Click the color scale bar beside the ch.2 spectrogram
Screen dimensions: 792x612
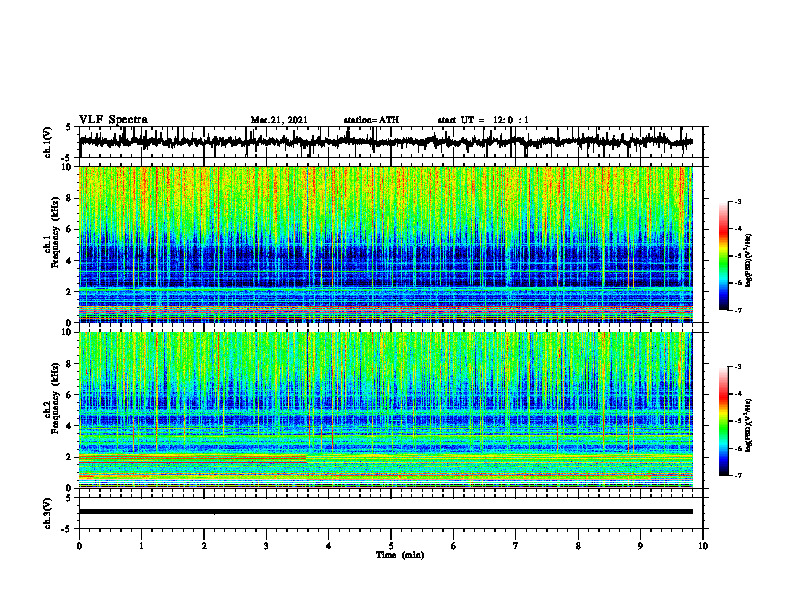[723, 421]
